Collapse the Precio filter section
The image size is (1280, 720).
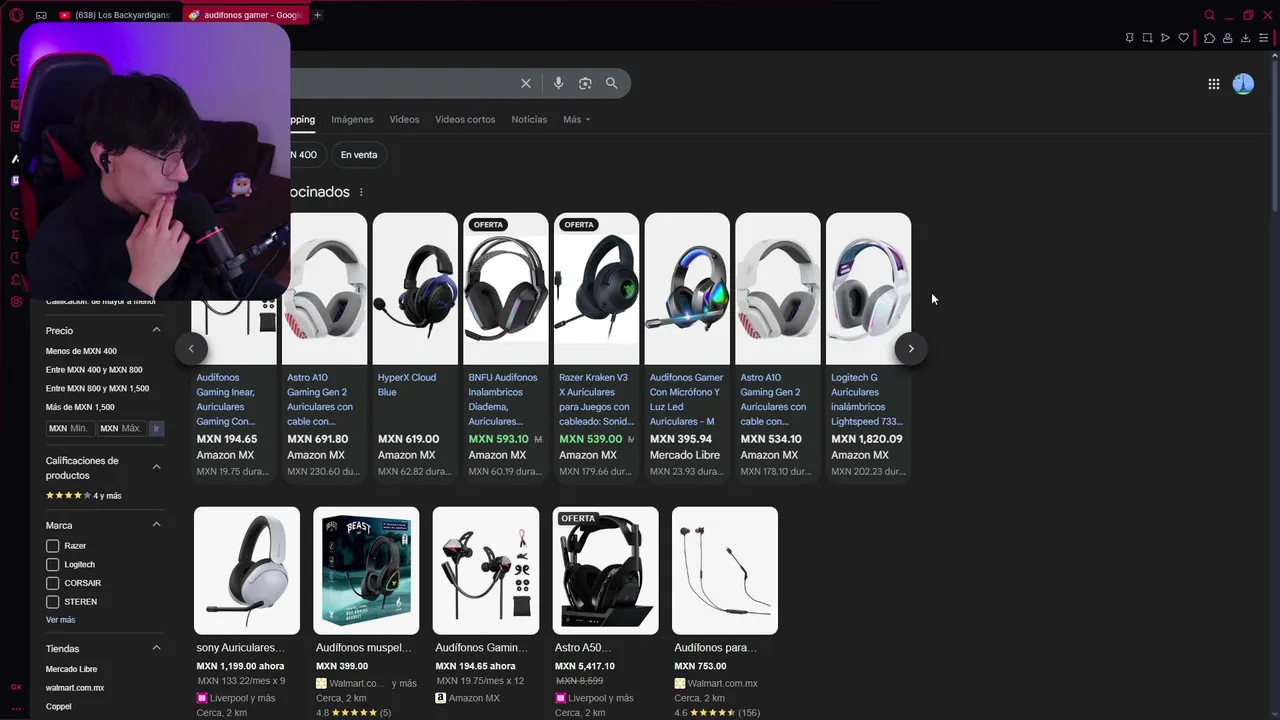click(156, 330)
